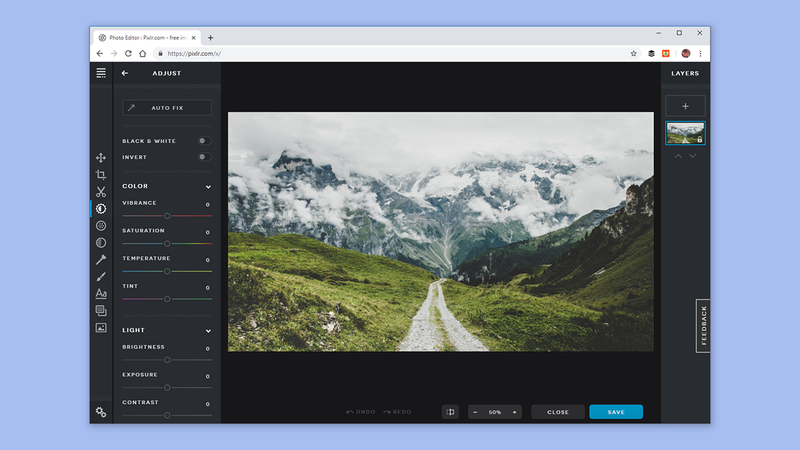
Task: Select the mountain layer thumbnail
Action: click(685, 133)
